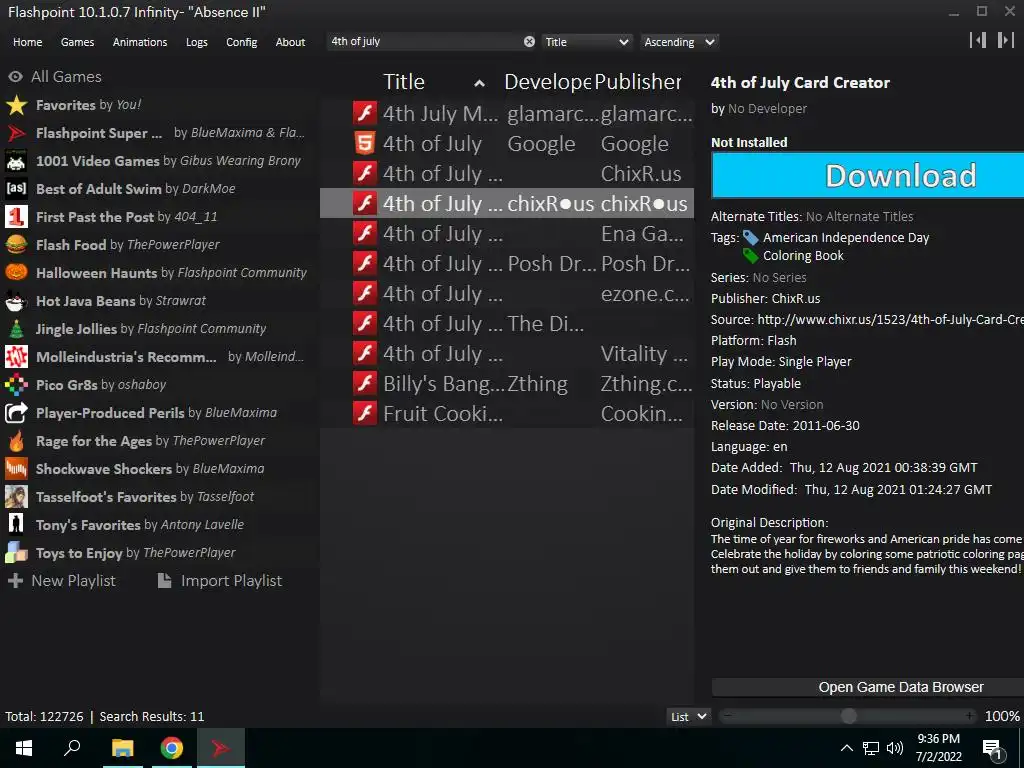Toggle the left sidebar visibility icon
This screenshot has height=768, width=1024.
pos(978,40)
